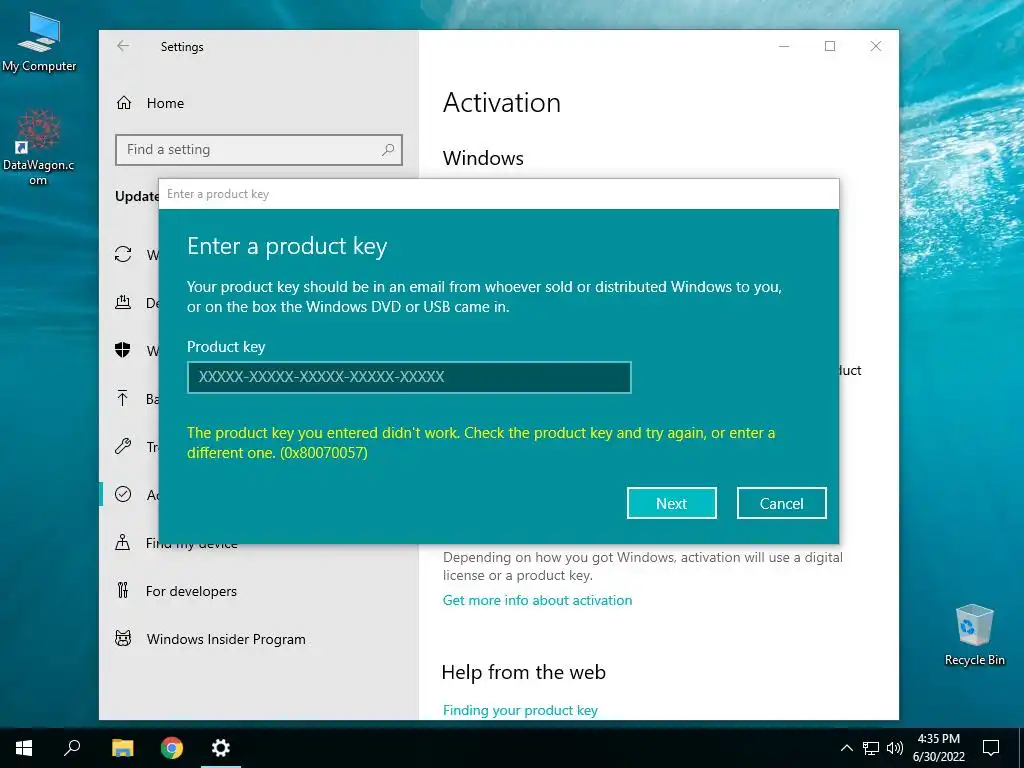The image size is (1024, 768).
Task: Minimize the Settings window
Action: 784,46
